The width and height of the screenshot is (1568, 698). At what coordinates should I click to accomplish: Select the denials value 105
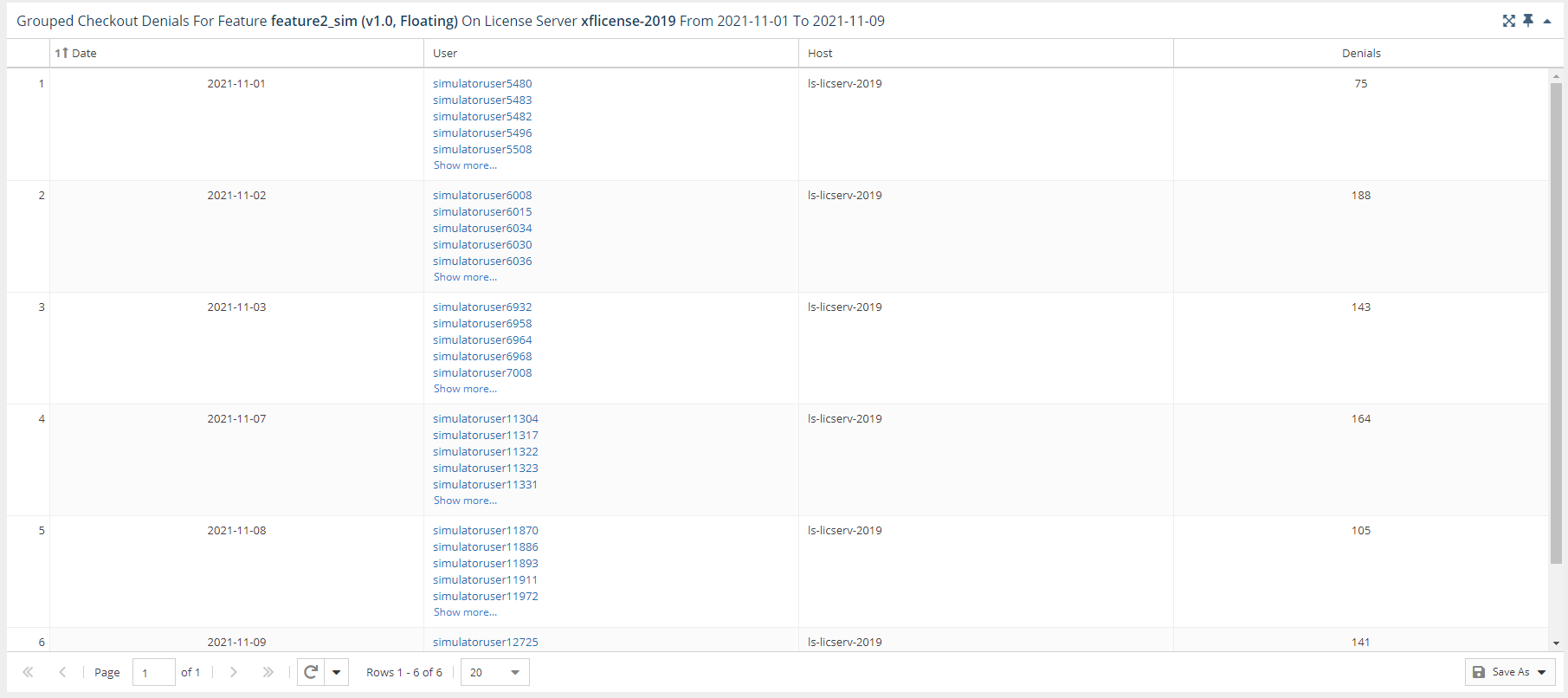pyautogui.click(x=1361, y=531)
